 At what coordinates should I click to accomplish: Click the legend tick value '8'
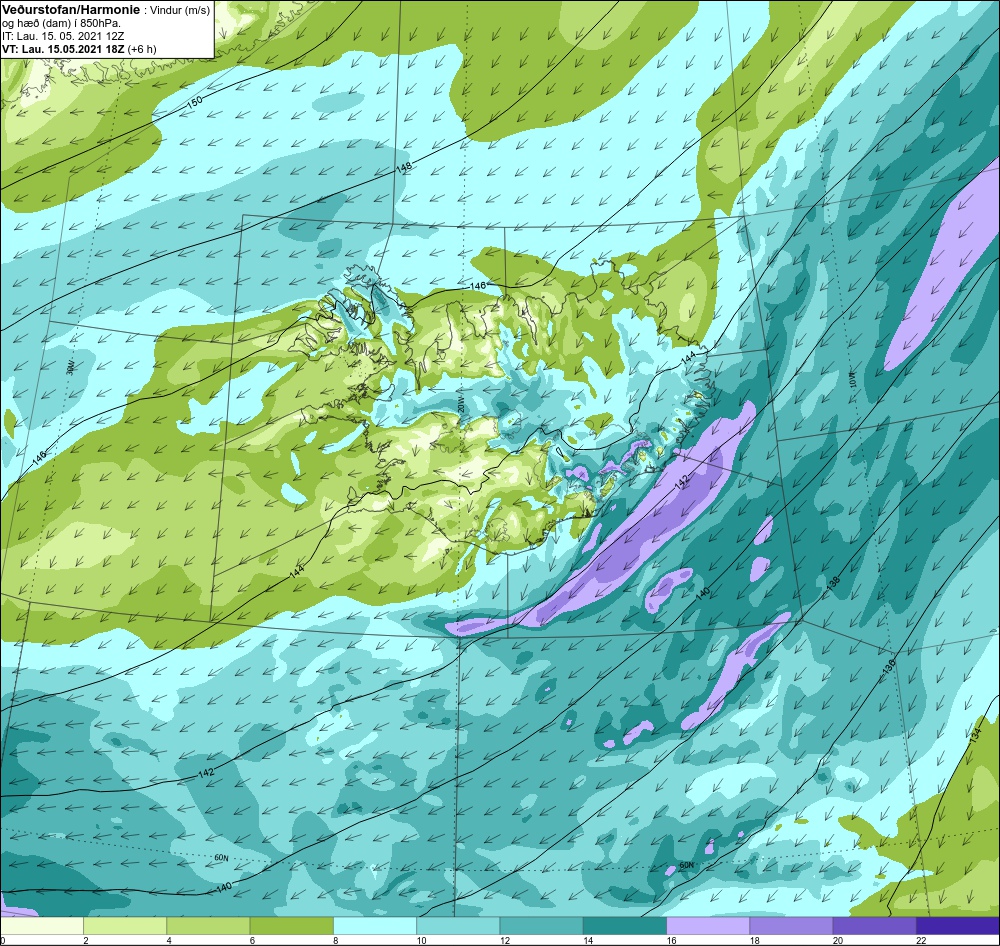(335, 940)
